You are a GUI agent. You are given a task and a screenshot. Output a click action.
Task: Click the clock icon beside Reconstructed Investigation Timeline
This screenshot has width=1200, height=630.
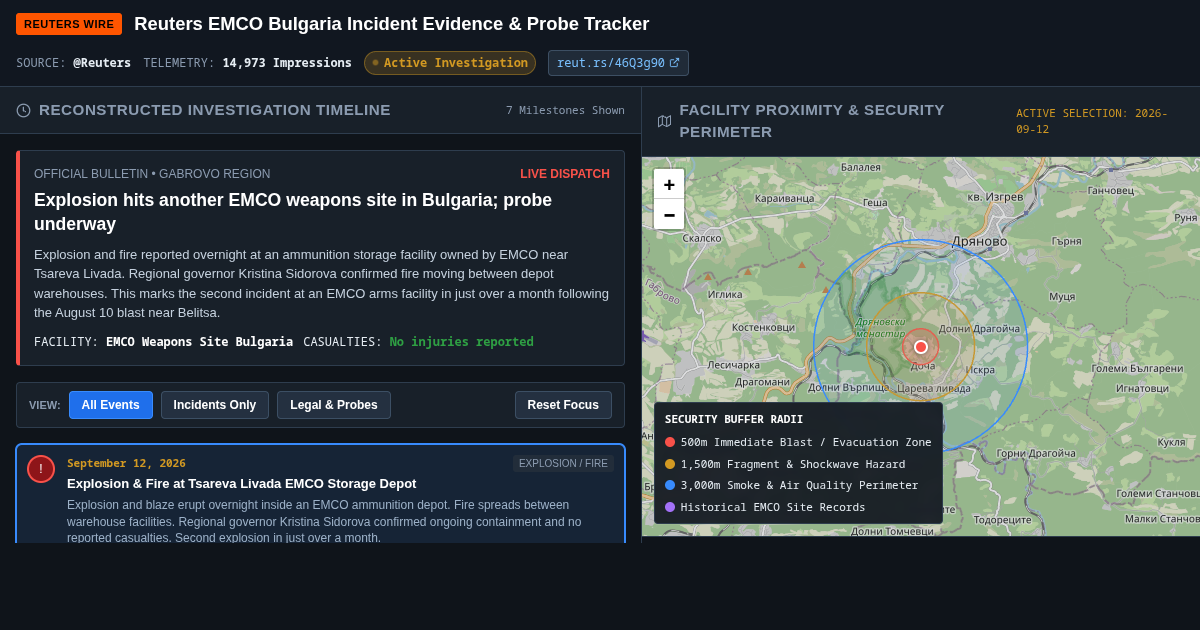pos(23,110)
